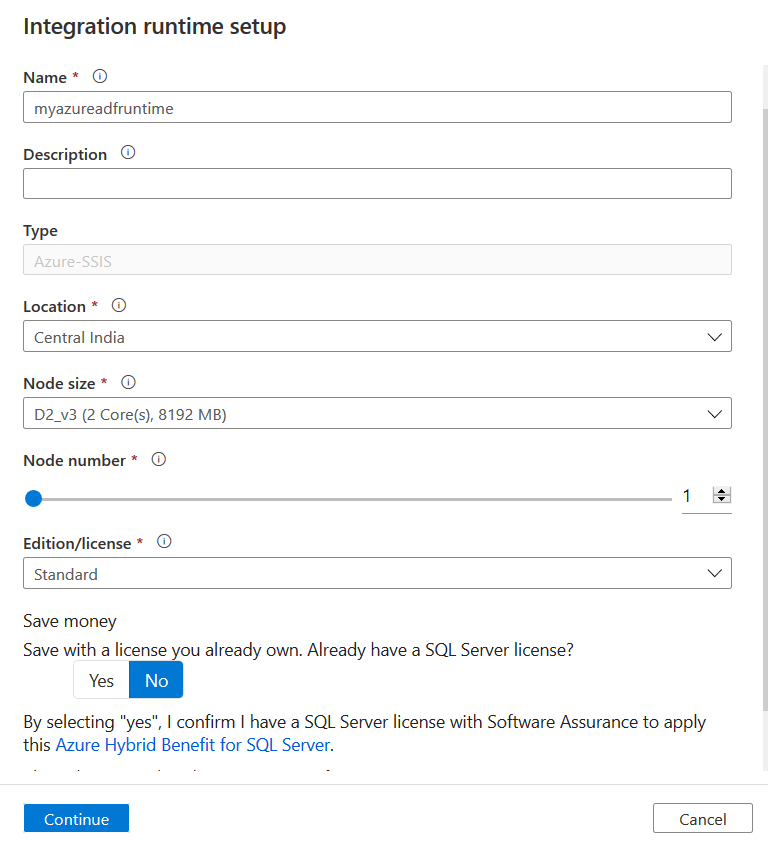Screen dimensions: 768x851
Task: Open the Edition/license dropdown
Action: (x=377, y=574)
